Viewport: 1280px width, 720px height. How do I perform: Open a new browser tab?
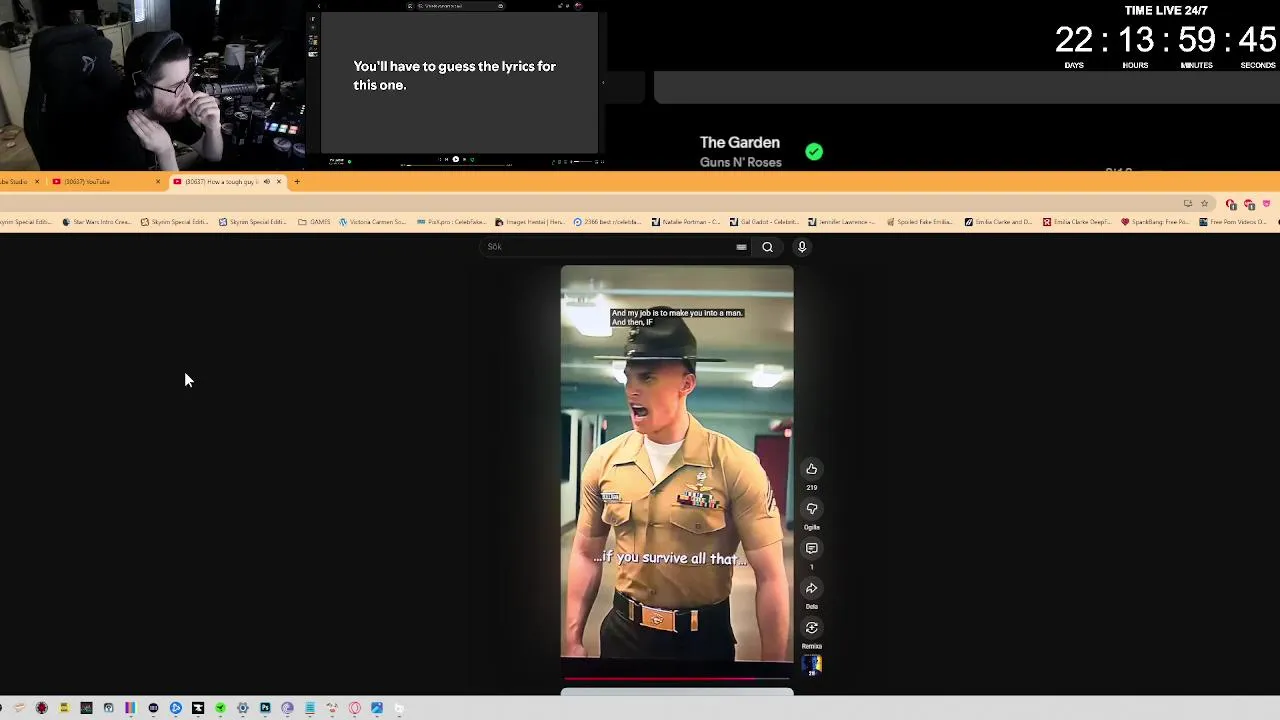tap(297, 181)
